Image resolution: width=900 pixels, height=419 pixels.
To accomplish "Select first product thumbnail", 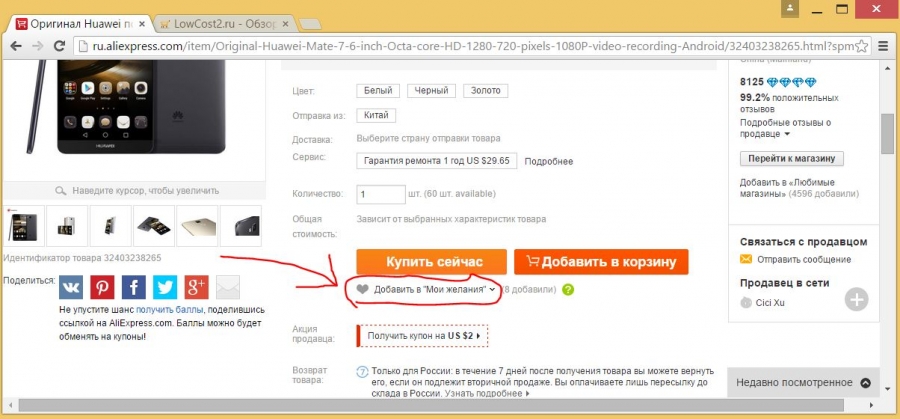I will click(x=24, y=226).
